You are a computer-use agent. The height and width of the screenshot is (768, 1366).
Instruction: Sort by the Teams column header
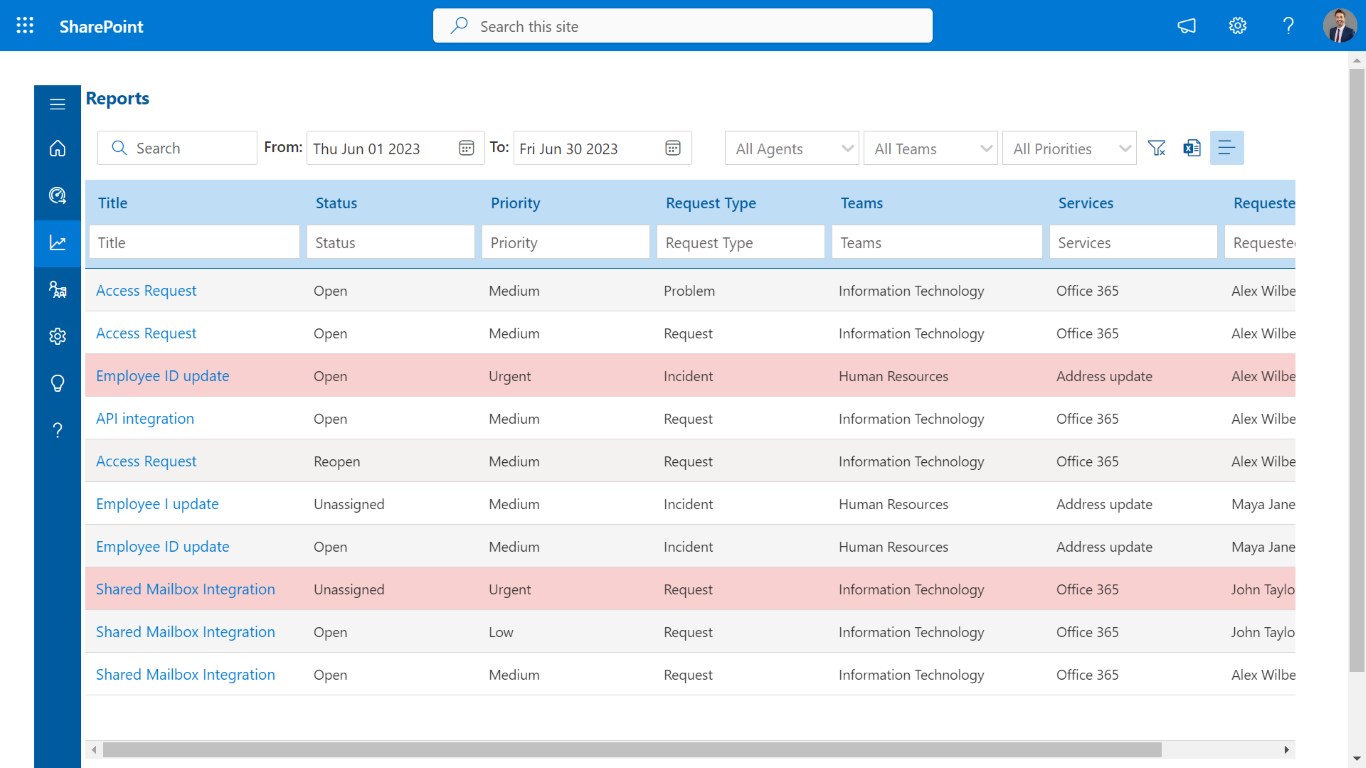pos(862,203)
